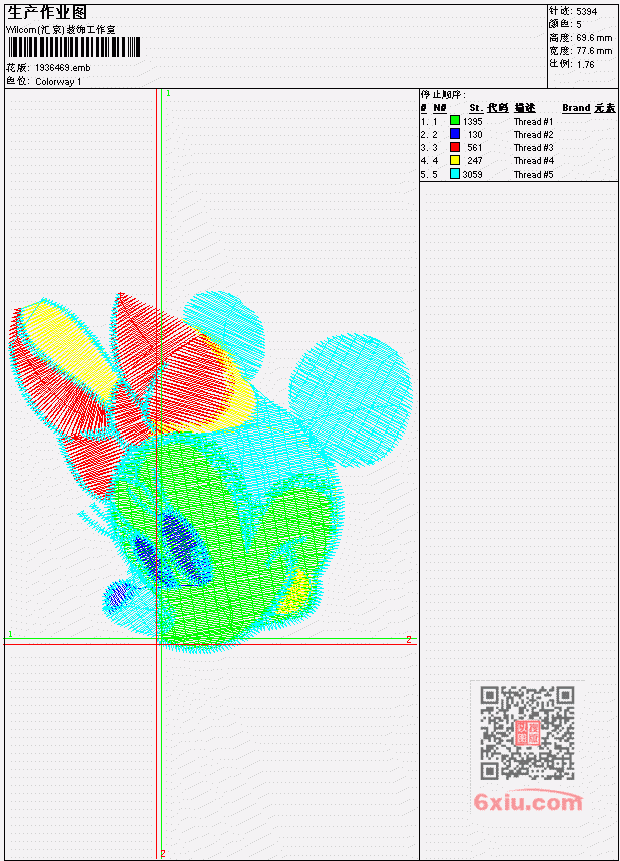Select the 'Thread #1' description text

533,121
